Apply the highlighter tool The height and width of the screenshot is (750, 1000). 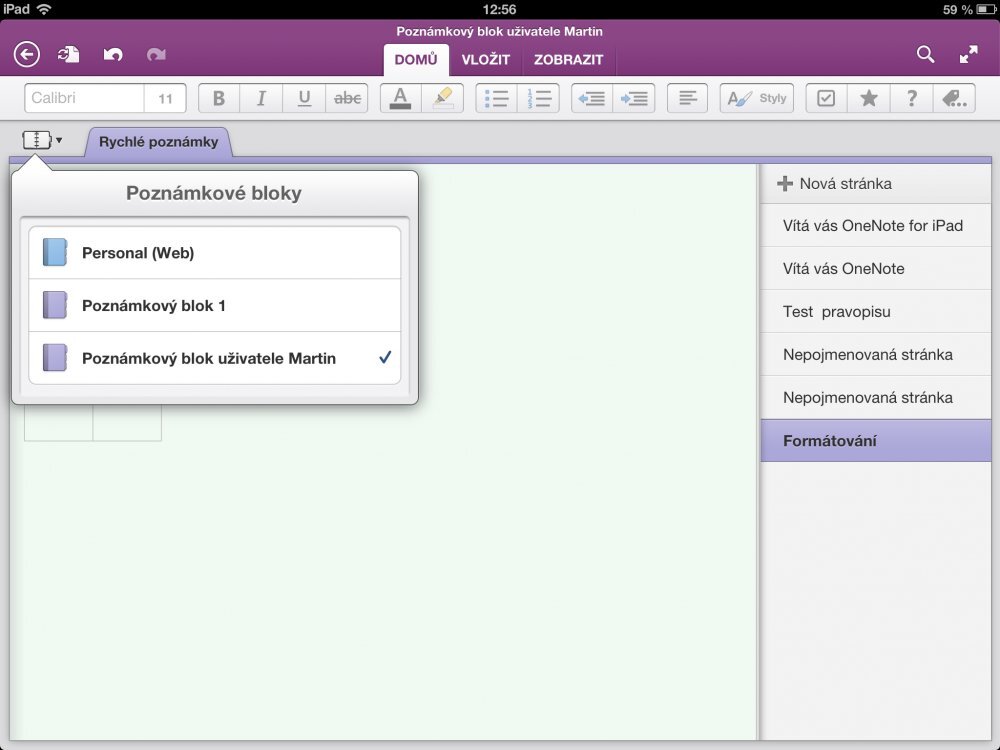click(443, 97)
